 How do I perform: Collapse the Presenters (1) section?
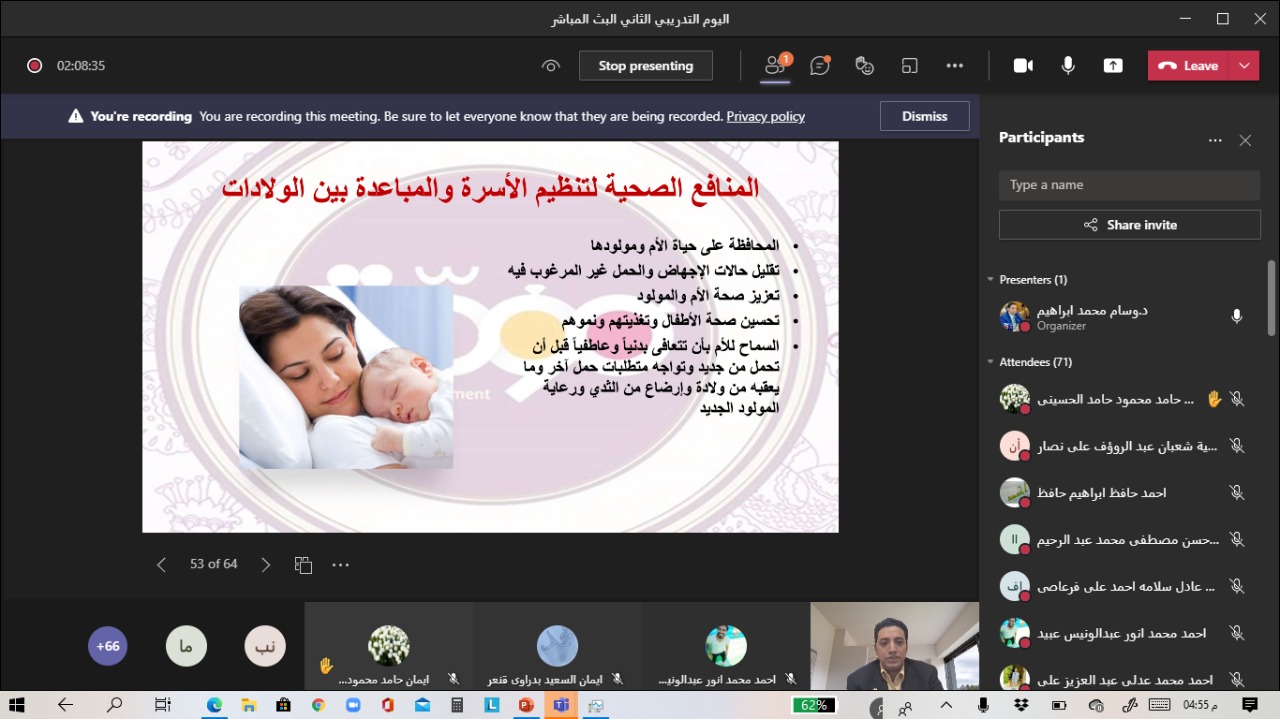(x=990, y=280)
